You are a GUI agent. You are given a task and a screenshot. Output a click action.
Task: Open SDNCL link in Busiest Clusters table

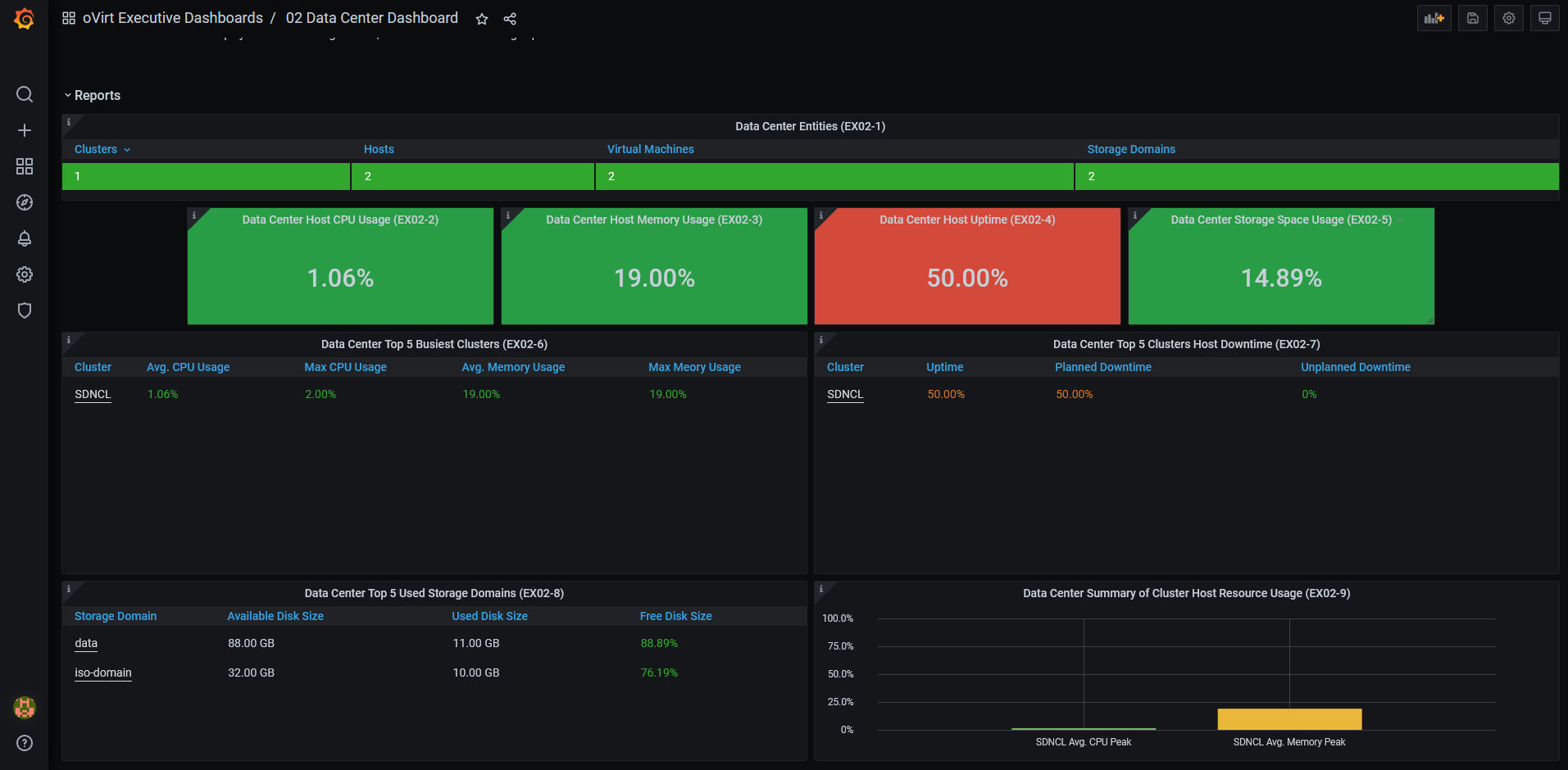[93, 394]
